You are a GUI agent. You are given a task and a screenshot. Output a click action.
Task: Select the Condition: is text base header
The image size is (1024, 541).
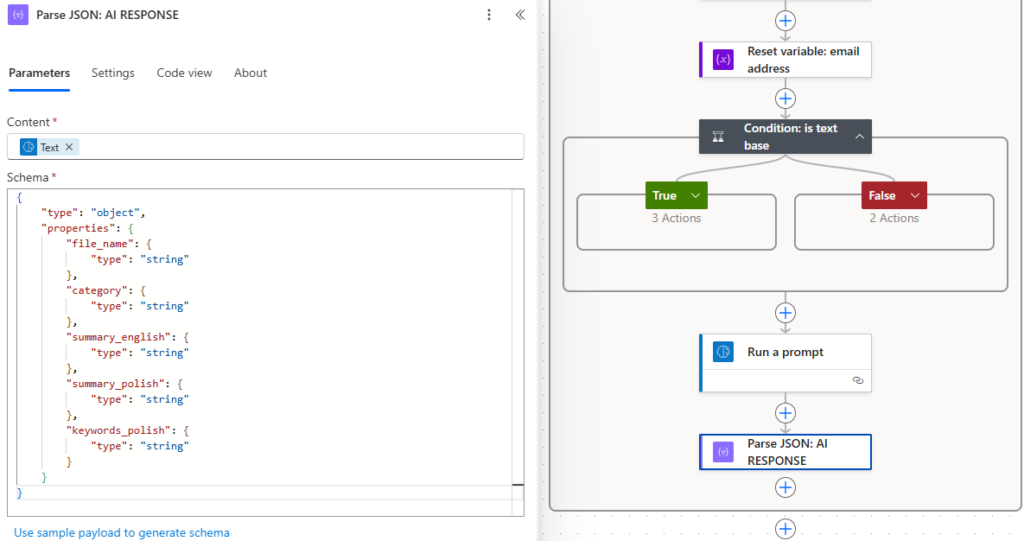[x=785, y=137]
